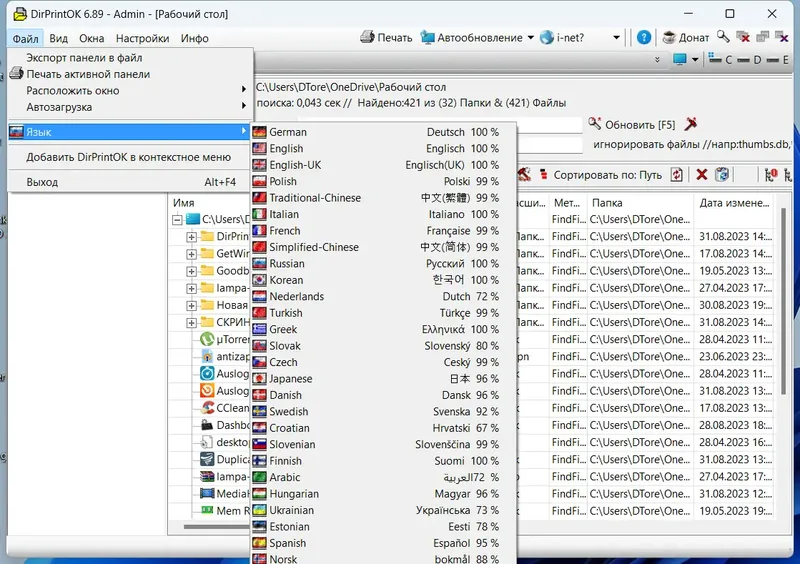The image size is (800, 564).
Task: Open help via blue question mark icon
Action: (644, 37)
